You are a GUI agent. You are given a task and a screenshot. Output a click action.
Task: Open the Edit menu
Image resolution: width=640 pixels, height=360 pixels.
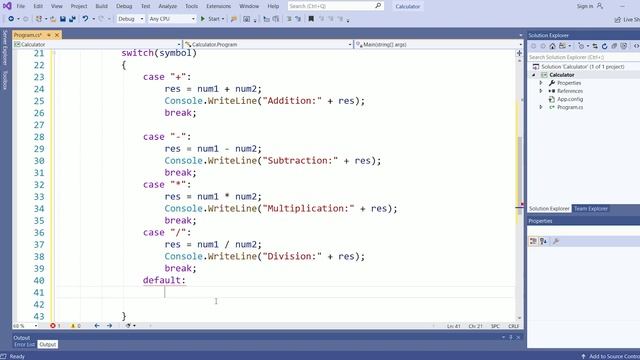[x=38, y=6]
